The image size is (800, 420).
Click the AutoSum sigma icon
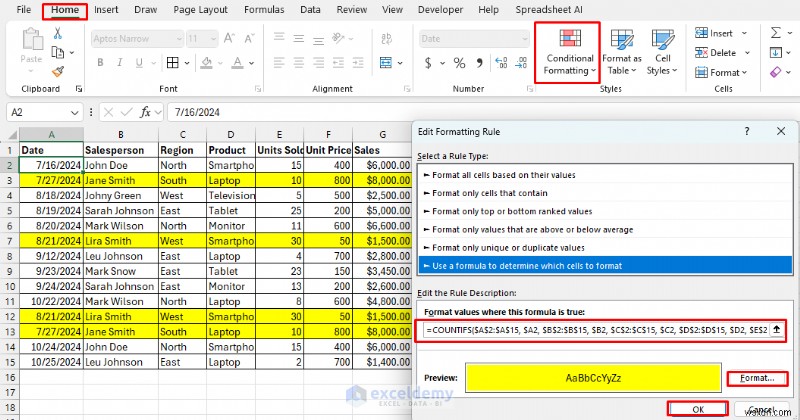click(776, 33)
